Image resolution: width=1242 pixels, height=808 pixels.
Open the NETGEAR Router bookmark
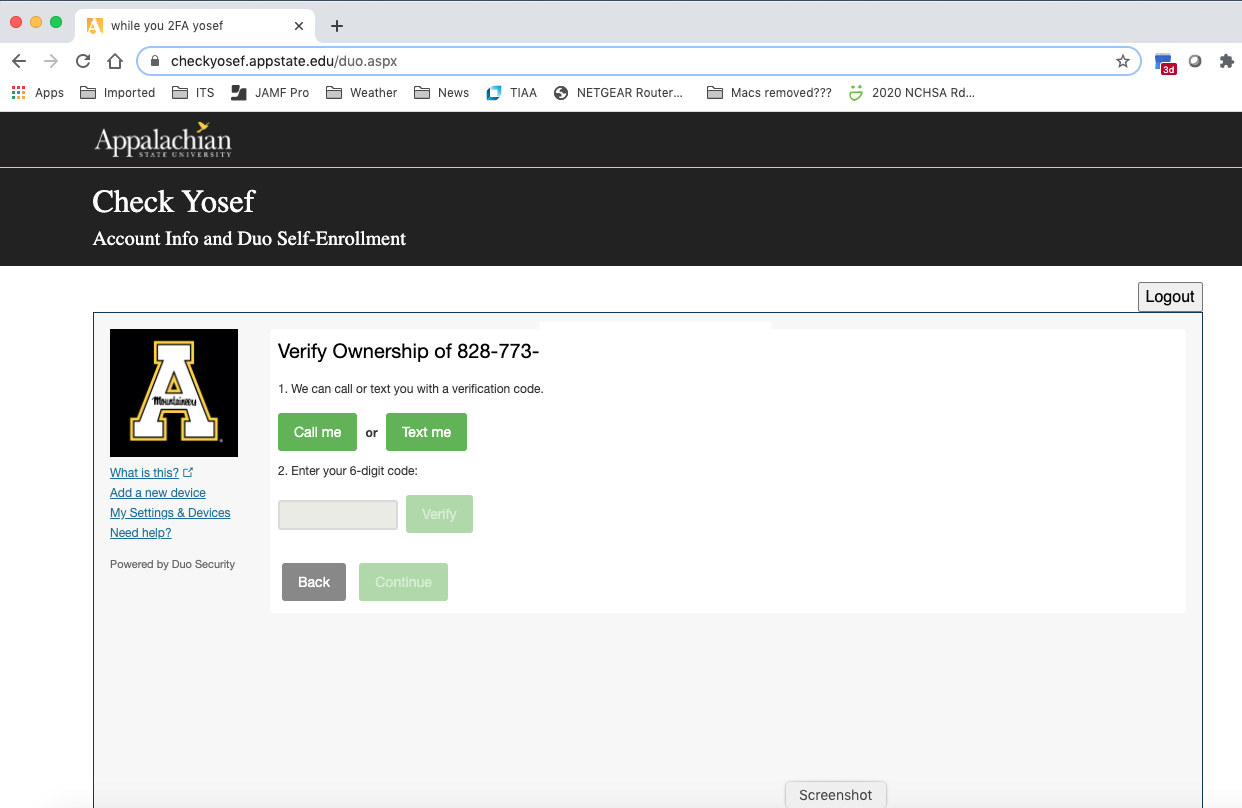[x=618, y=92]
